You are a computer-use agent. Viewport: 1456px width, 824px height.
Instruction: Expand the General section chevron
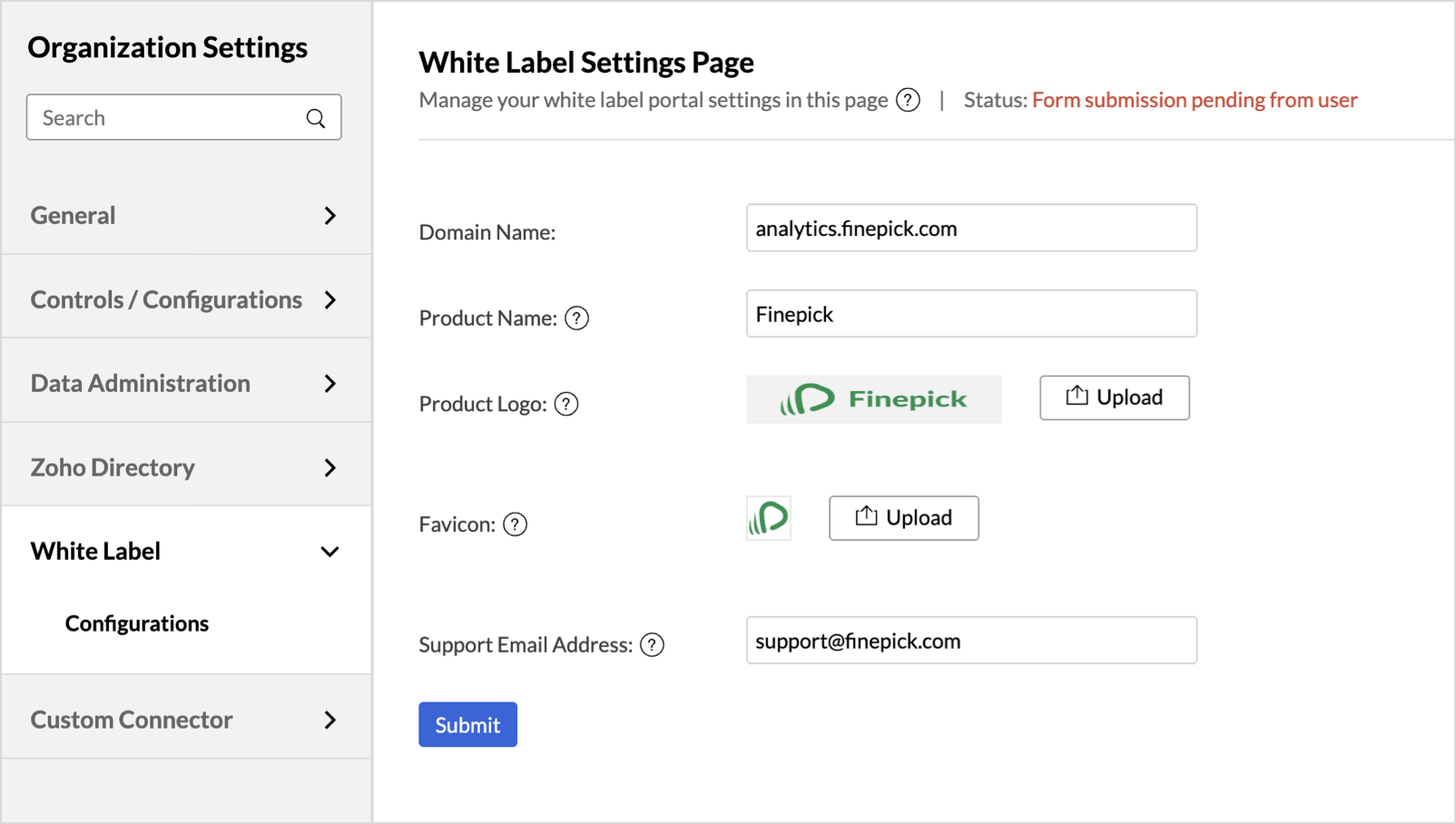330,216
